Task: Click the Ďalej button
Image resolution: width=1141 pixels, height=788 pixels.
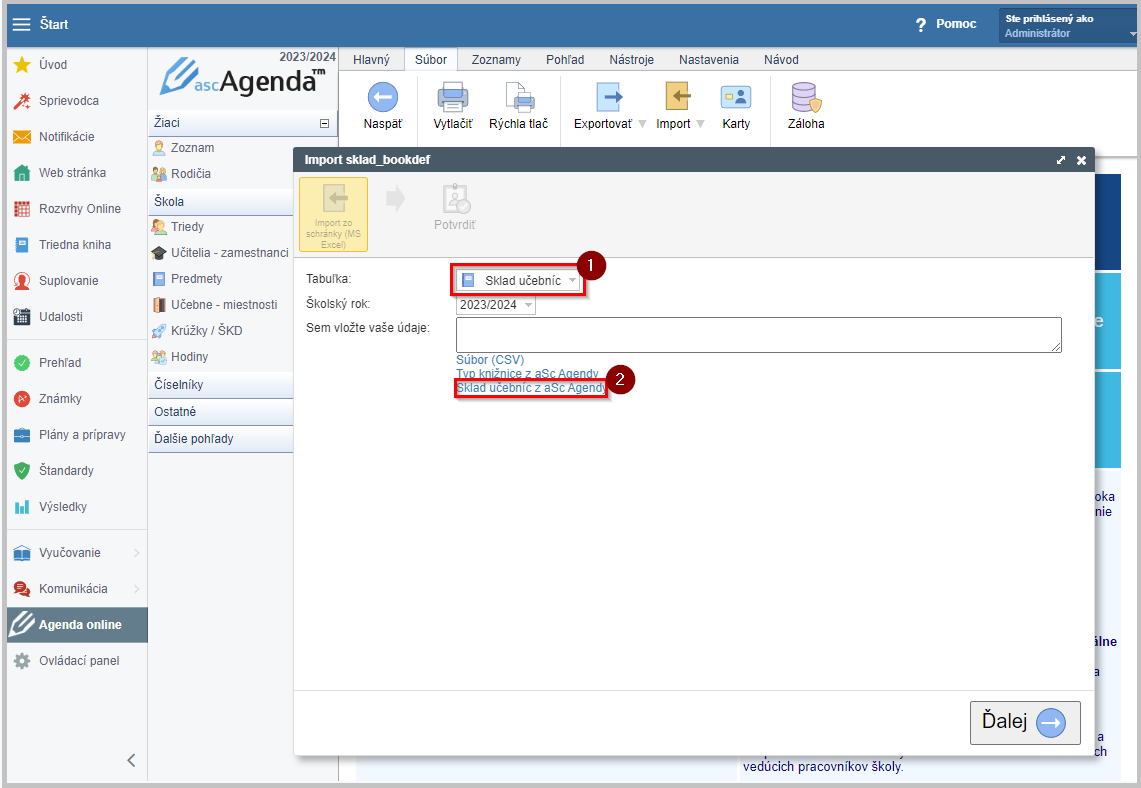Action: tap(1025, 723)
